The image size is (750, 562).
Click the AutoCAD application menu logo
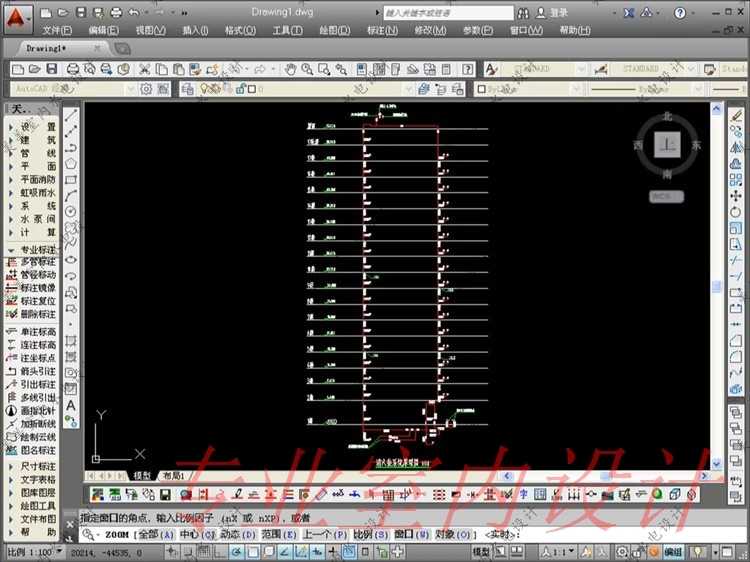click(18, 19)
